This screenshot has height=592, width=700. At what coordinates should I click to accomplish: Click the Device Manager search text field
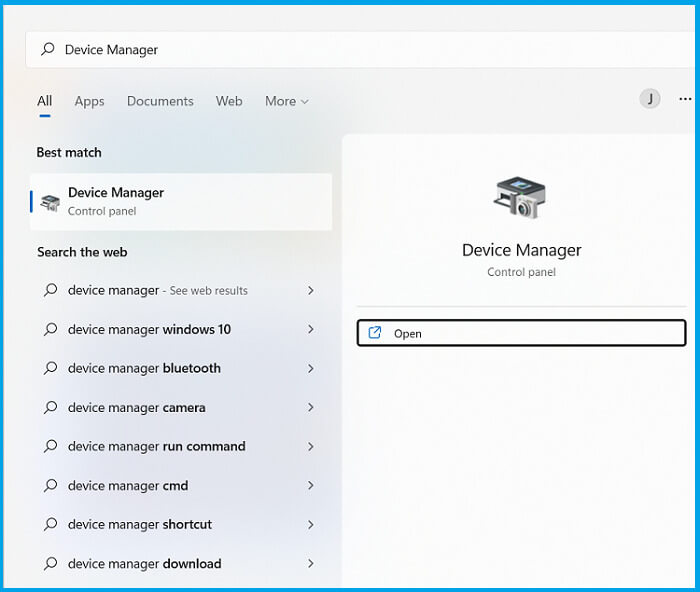click(x=360, y=50)
